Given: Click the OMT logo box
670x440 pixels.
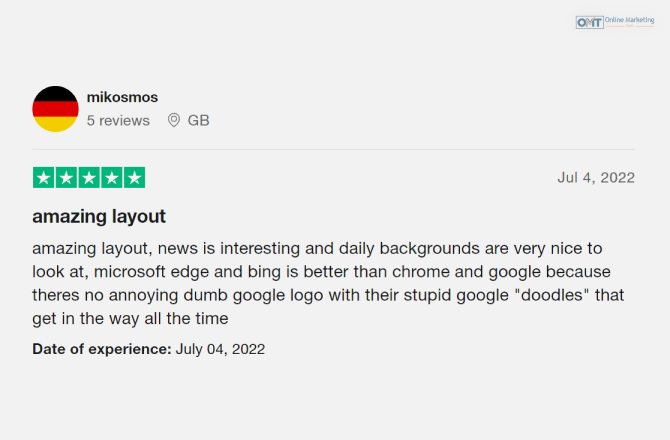Looking at the screenshot, I should click(x=590, y=22).
